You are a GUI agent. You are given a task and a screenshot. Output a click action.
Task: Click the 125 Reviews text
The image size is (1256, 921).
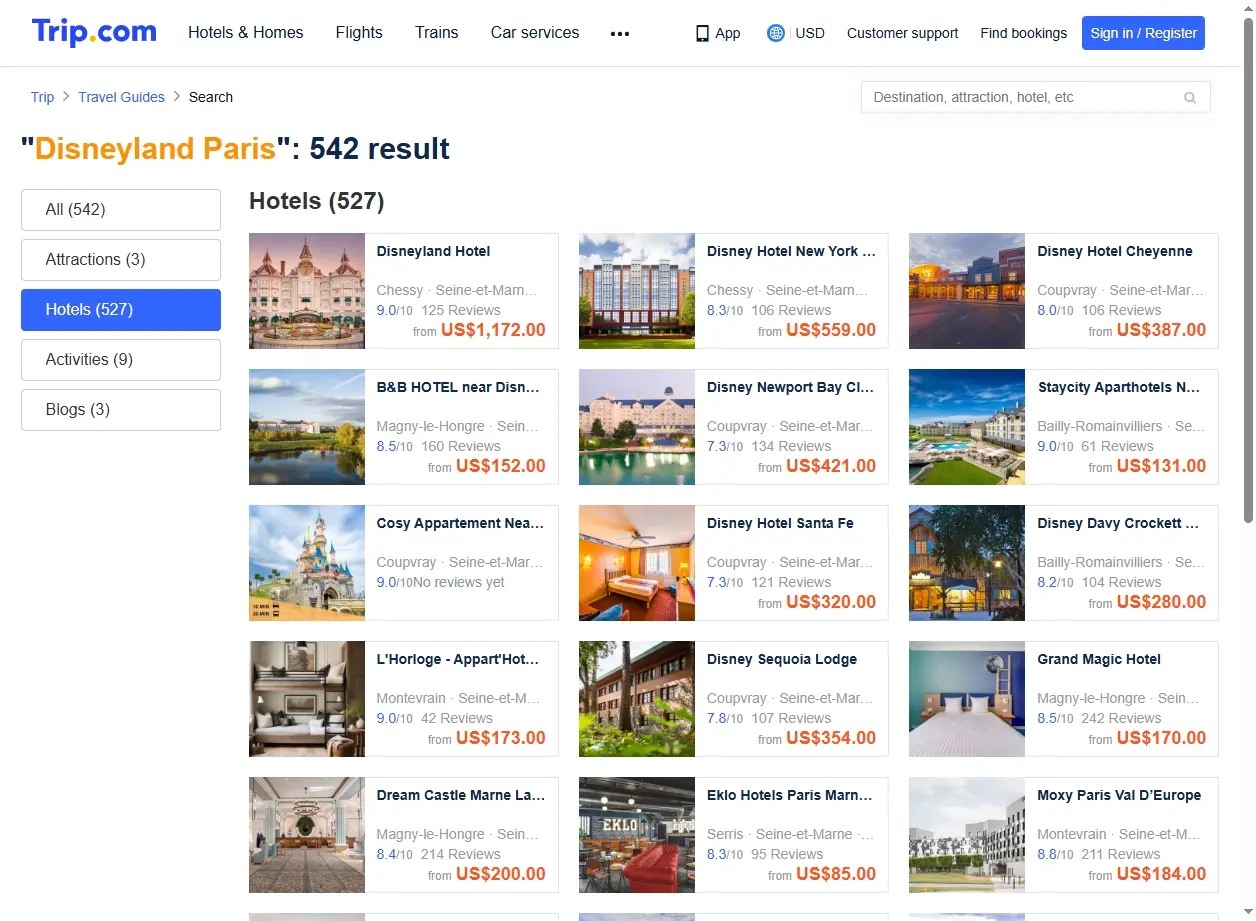(461, 310)
